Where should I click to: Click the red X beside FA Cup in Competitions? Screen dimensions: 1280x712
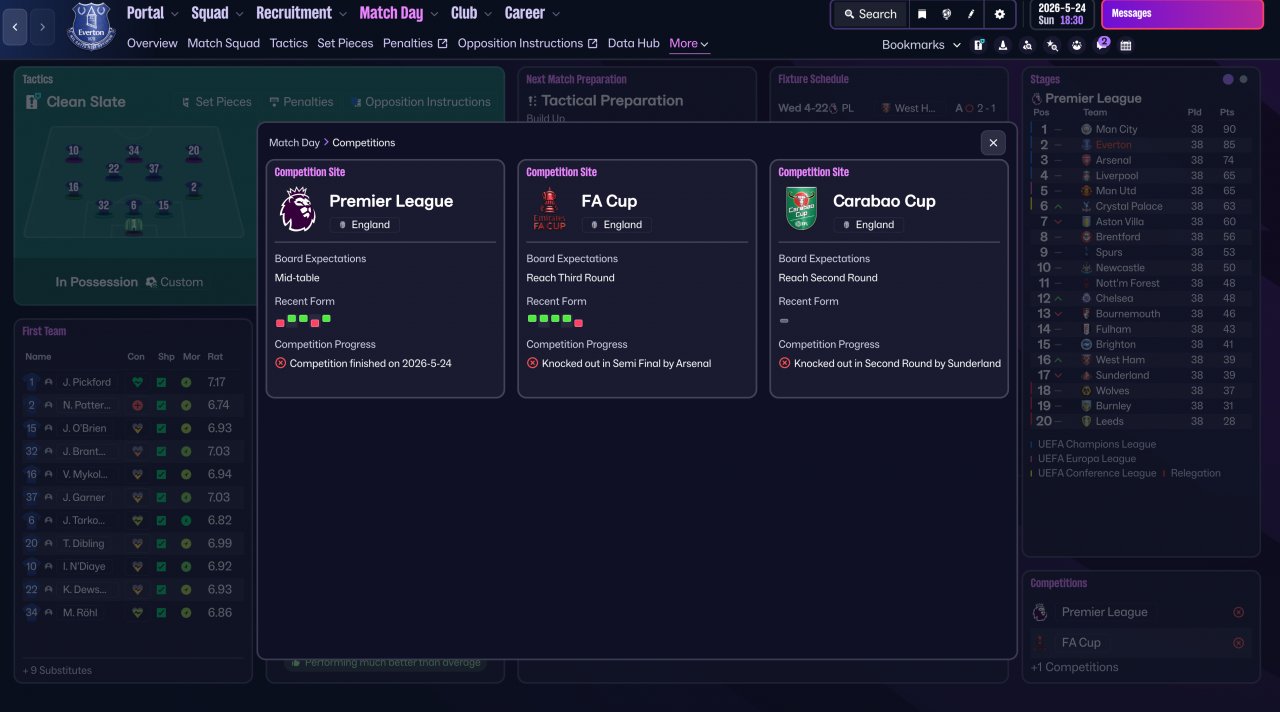[x=1239, y=643]
